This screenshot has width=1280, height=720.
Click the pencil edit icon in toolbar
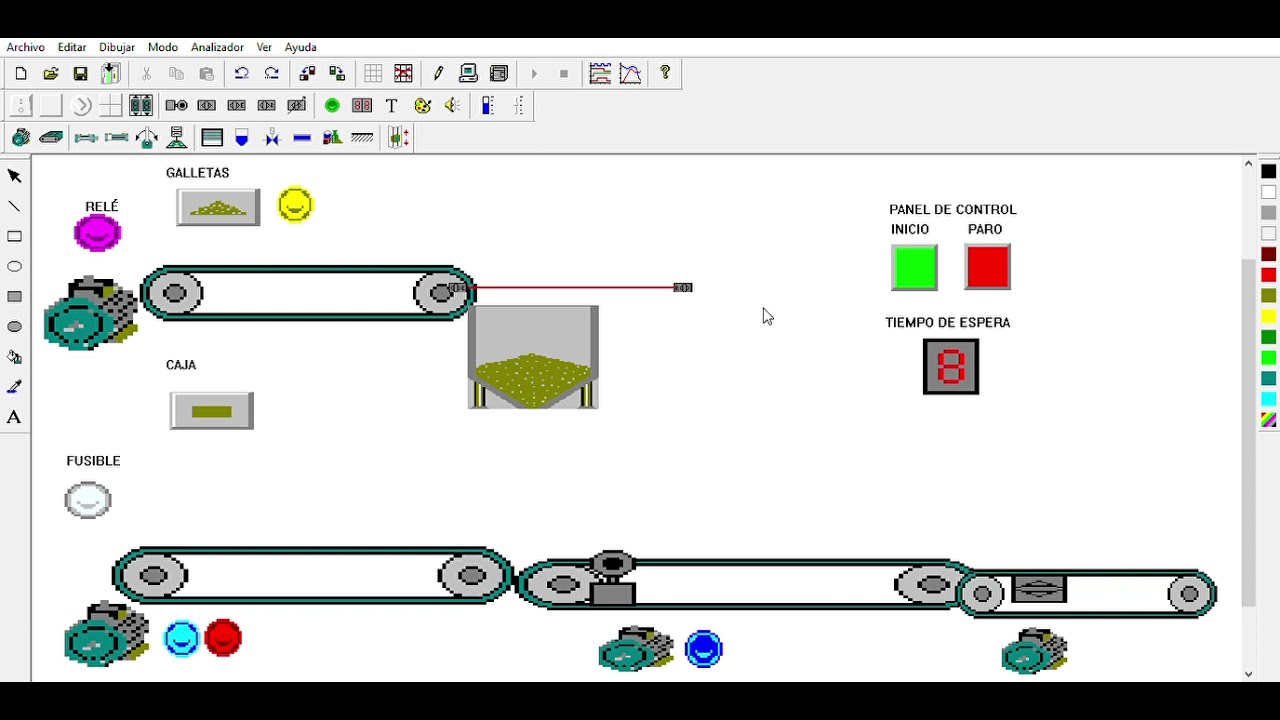[438, 74]
